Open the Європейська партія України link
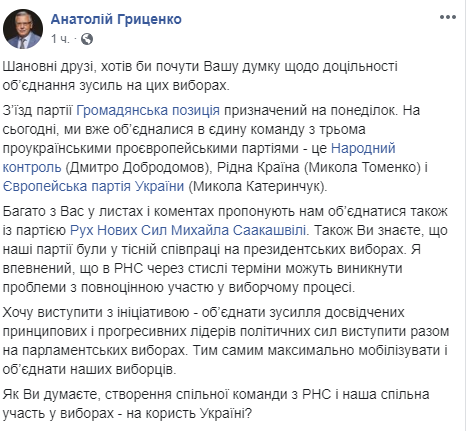 pos(93,186)
